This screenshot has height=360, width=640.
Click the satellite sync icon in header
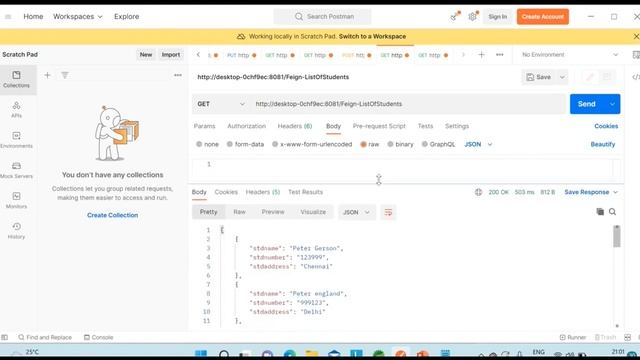454,17
